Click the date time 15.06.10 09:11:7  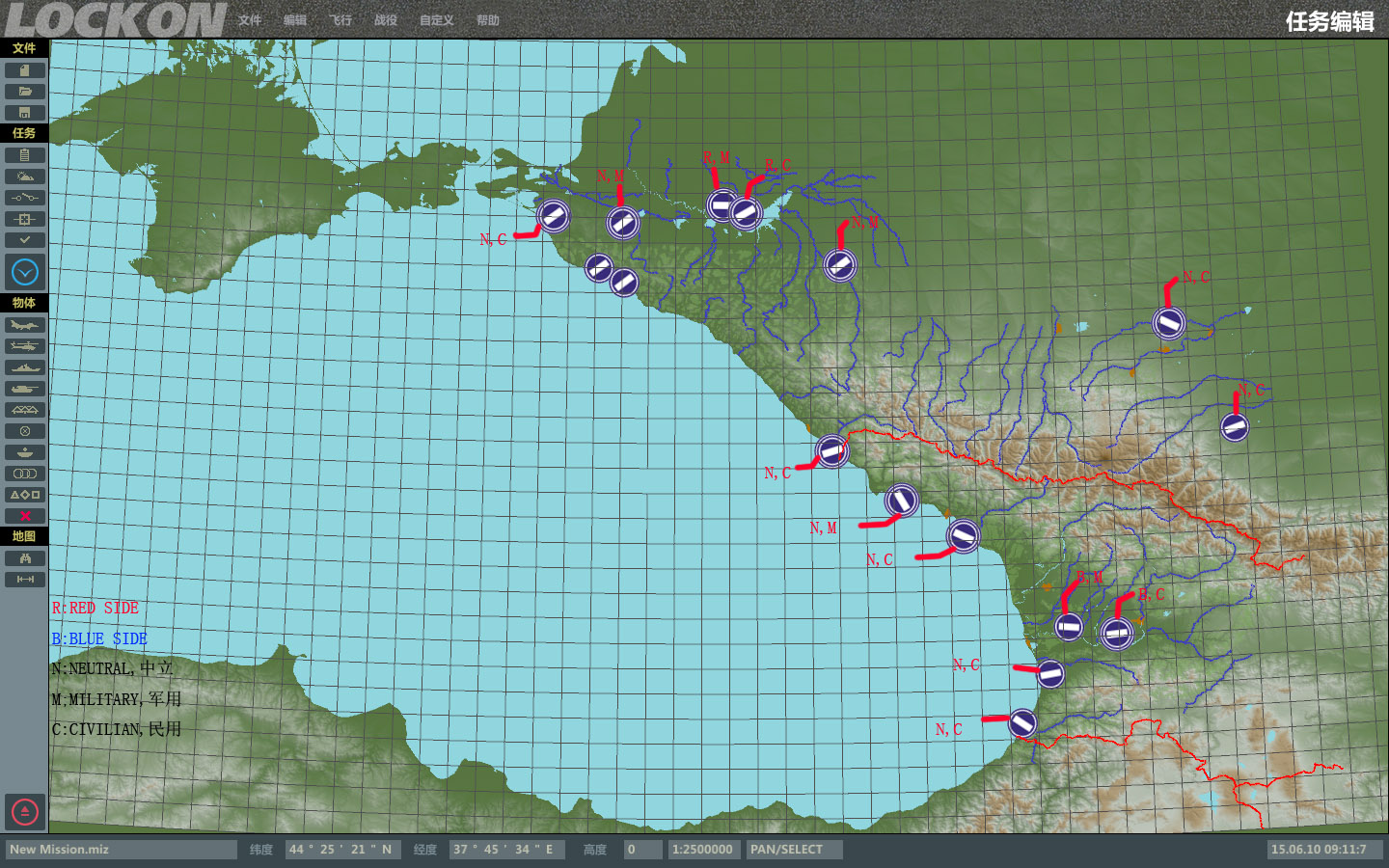click(1324, 850)
